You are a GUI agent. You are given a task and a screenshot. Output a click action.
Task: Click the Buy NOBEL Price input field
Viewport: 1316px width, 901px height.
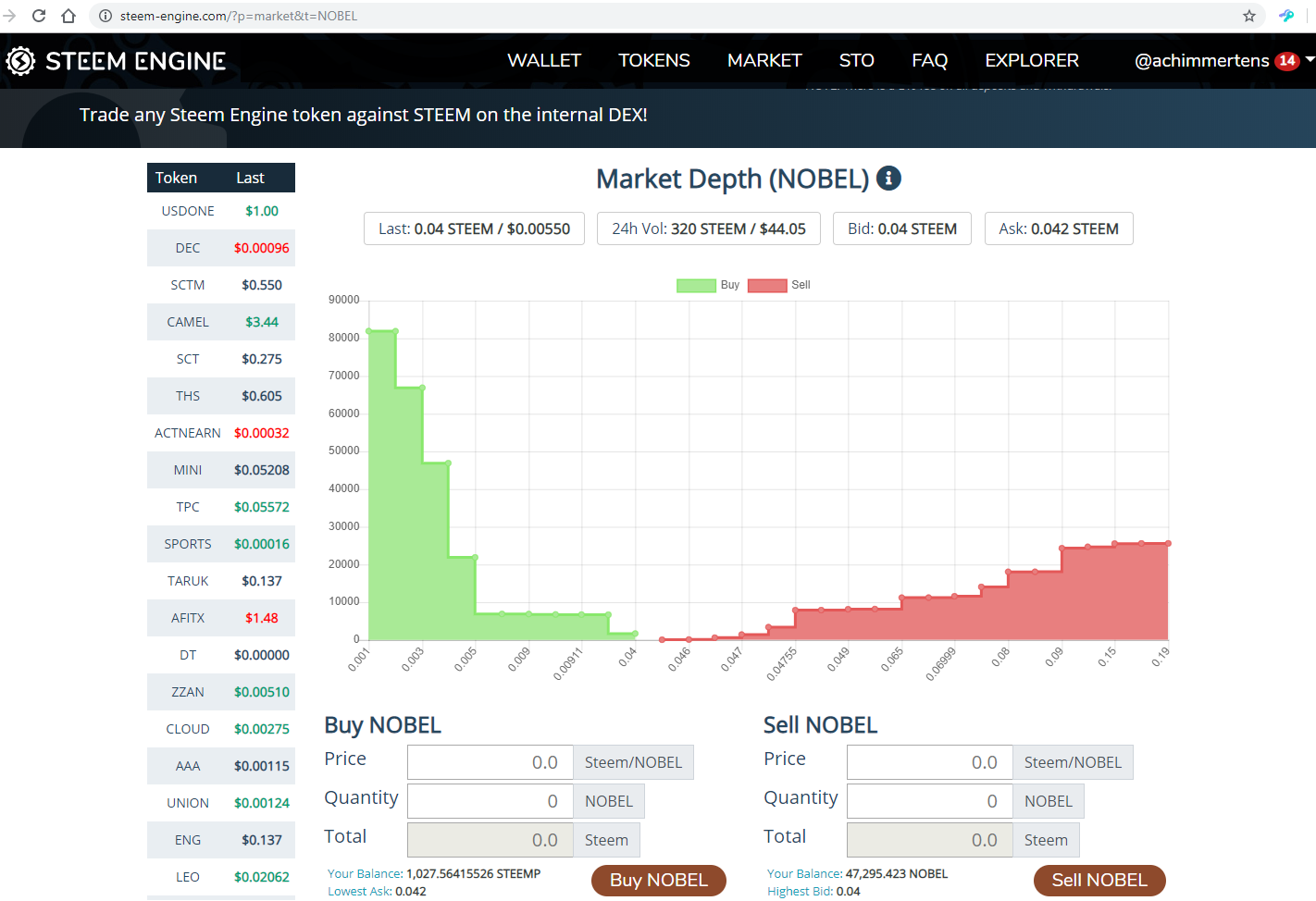pyautogui.click(x=490, y=762)
